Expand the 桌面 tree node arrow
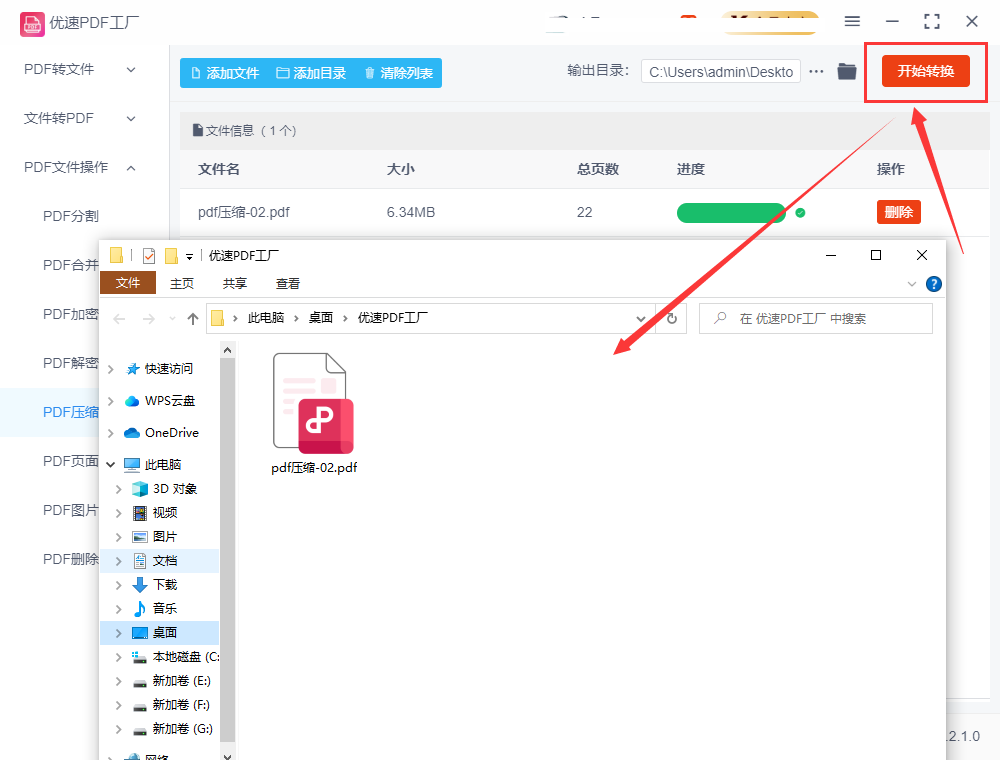 click(118, 632)
